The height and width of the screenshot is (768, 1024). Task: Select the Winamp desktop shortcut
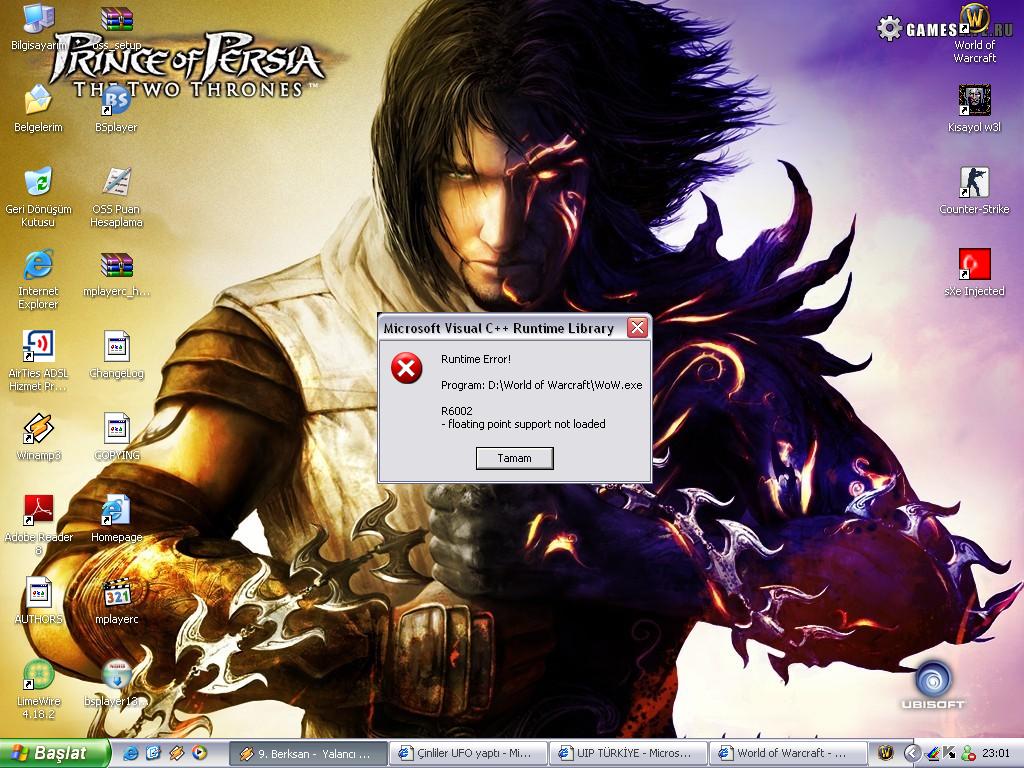point(38,430)
